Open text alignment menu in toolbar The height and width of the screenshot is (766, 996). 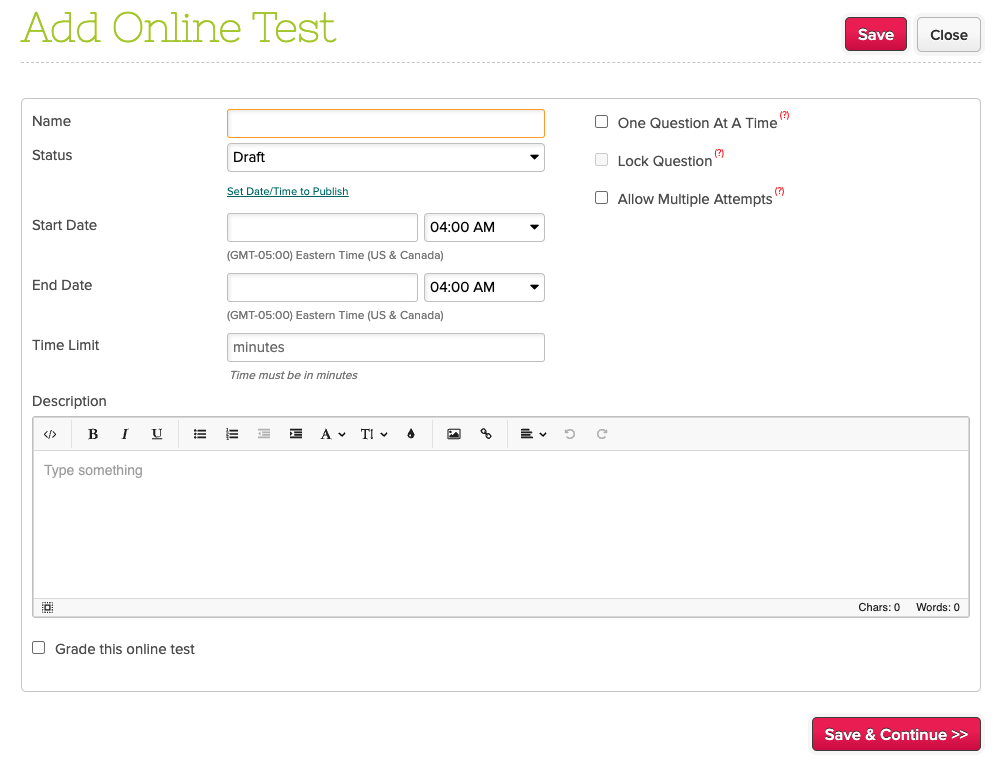click(533, 434)
